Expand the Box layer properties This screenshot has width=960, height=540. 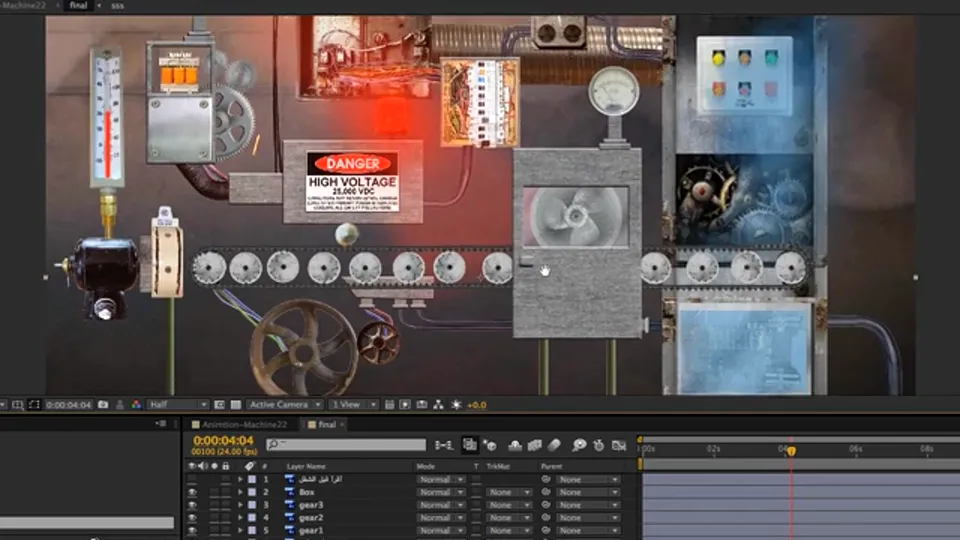240,492
